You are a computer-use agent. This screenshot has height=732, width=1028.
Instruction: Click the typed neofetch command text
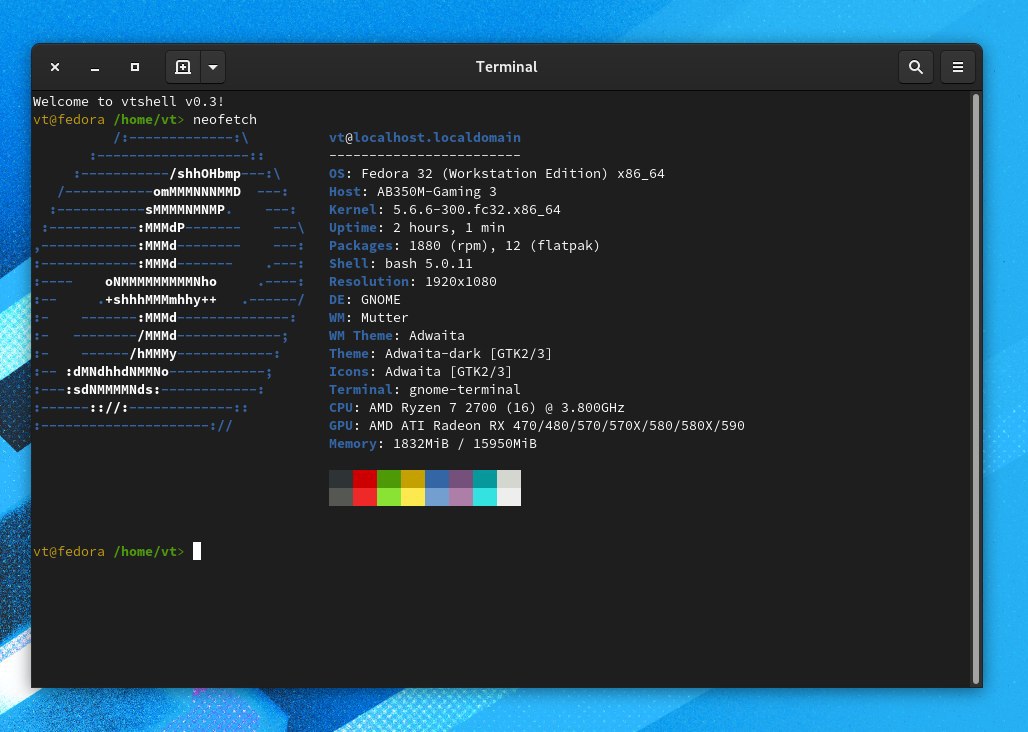(225, 119)
